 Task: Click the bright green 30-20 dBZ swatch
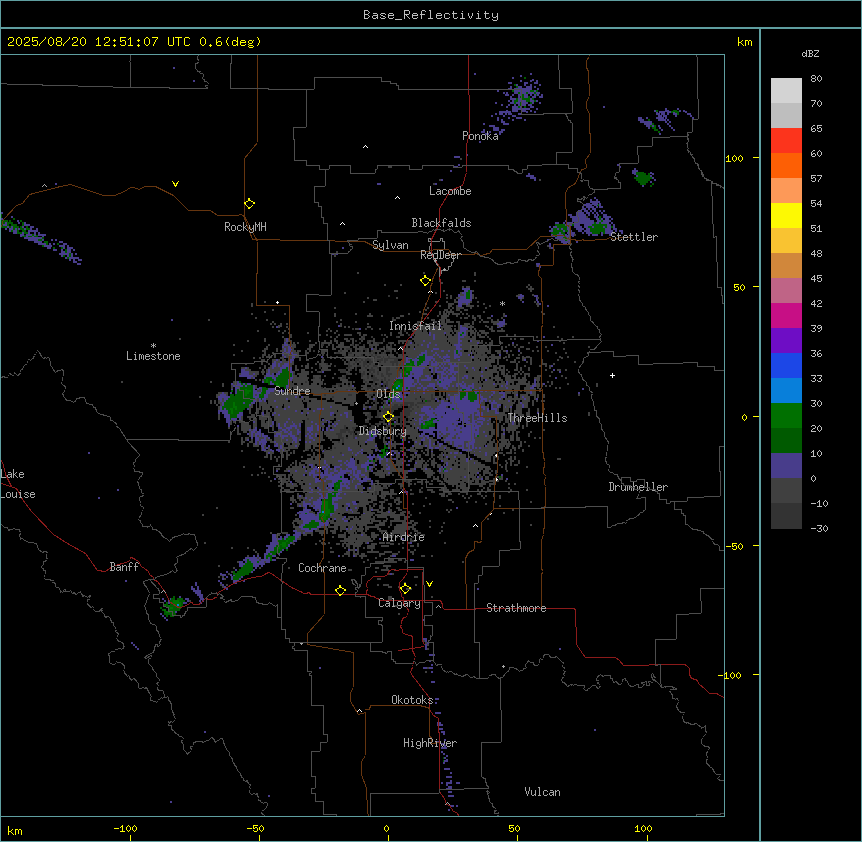click(x=786, y=416)
